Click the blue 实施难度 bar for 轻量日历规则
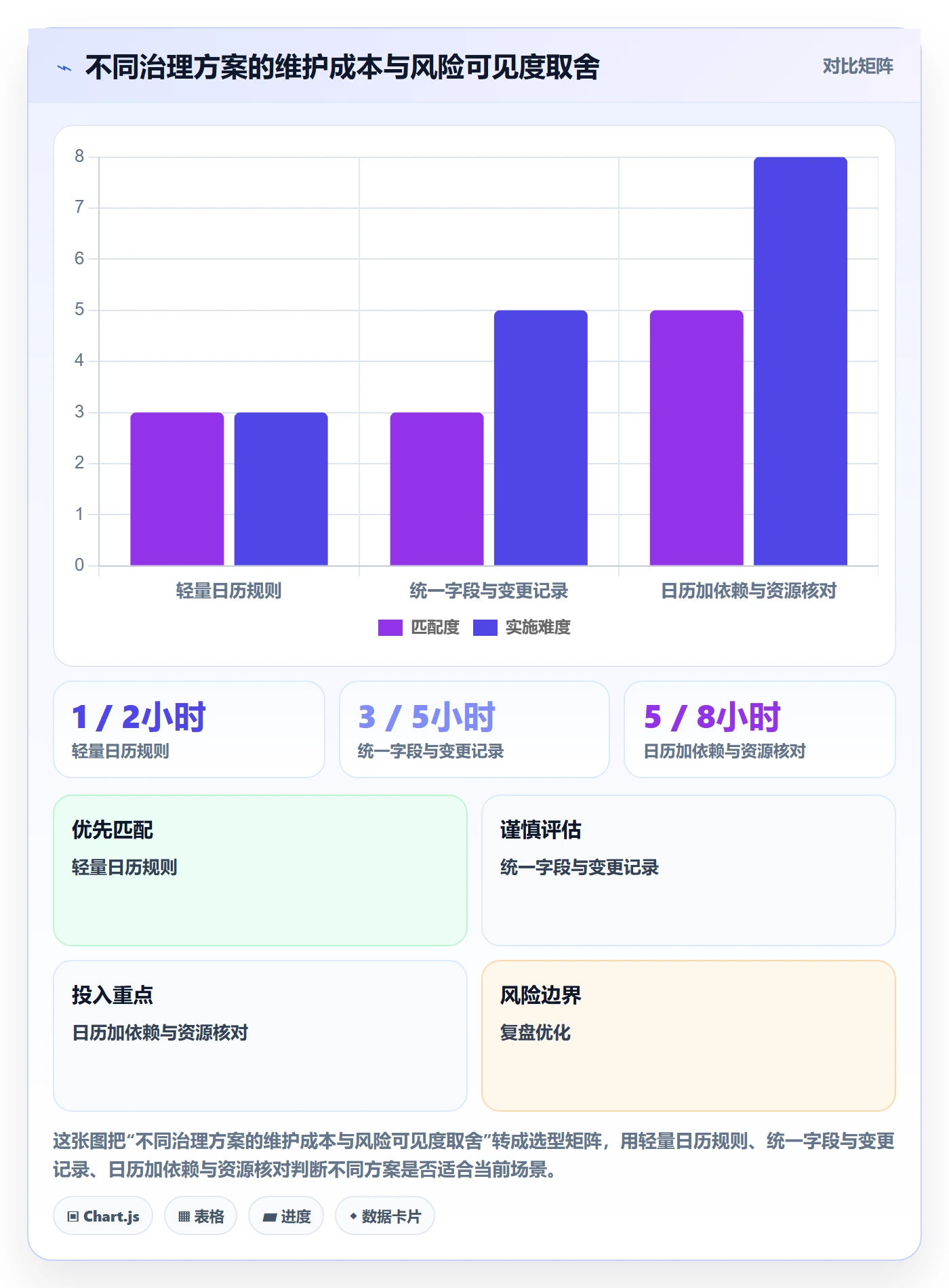The width and height of the screenshot is (949, 1288). [x=281, y=489]
